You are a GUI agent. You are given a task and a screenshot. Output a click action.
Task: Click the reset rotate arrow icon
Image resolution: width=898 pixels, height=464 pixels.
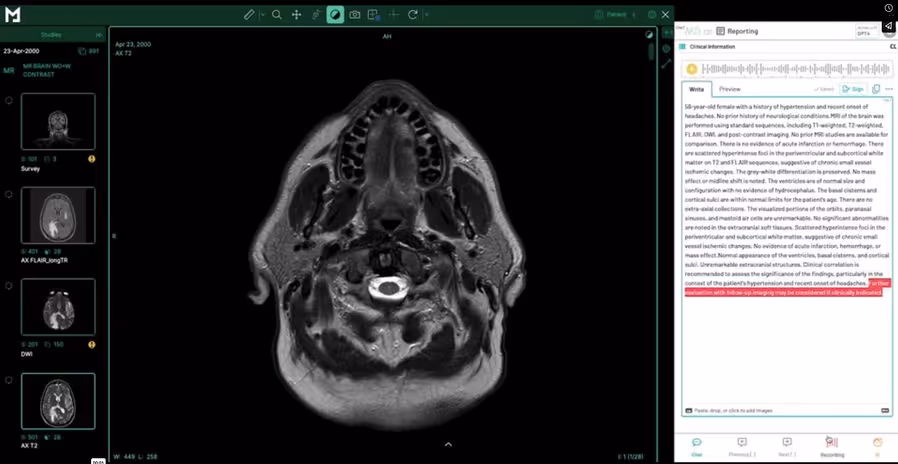[x=412, y=15]
